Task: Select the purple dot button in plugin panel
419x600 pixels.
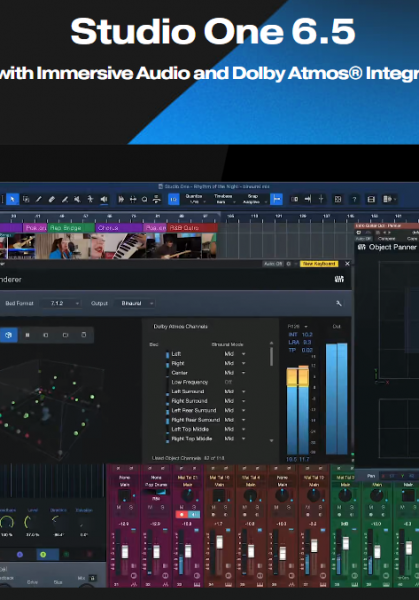Action: [20, 554]
